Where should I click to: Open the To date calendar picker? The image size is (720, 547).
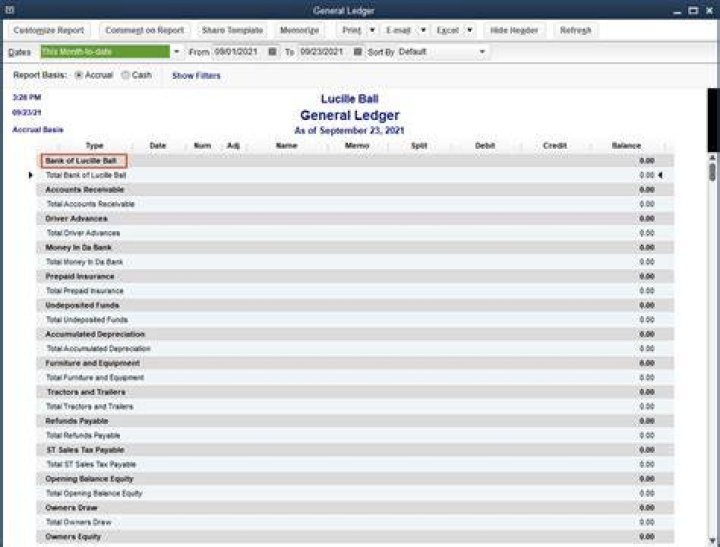[x=358, y=52]
